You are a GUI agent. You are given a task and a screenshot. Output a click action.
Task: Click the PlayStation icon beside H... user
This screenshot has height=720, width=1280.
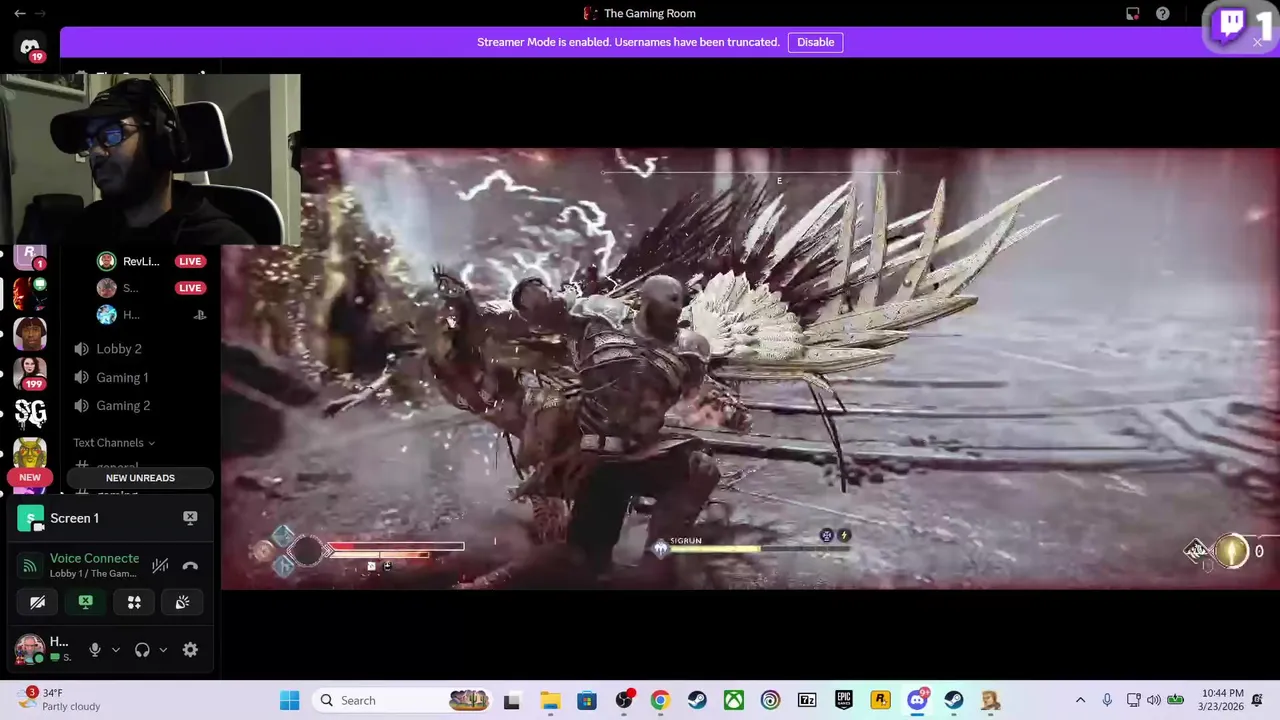pyautogui.click(x=199, y=315)
